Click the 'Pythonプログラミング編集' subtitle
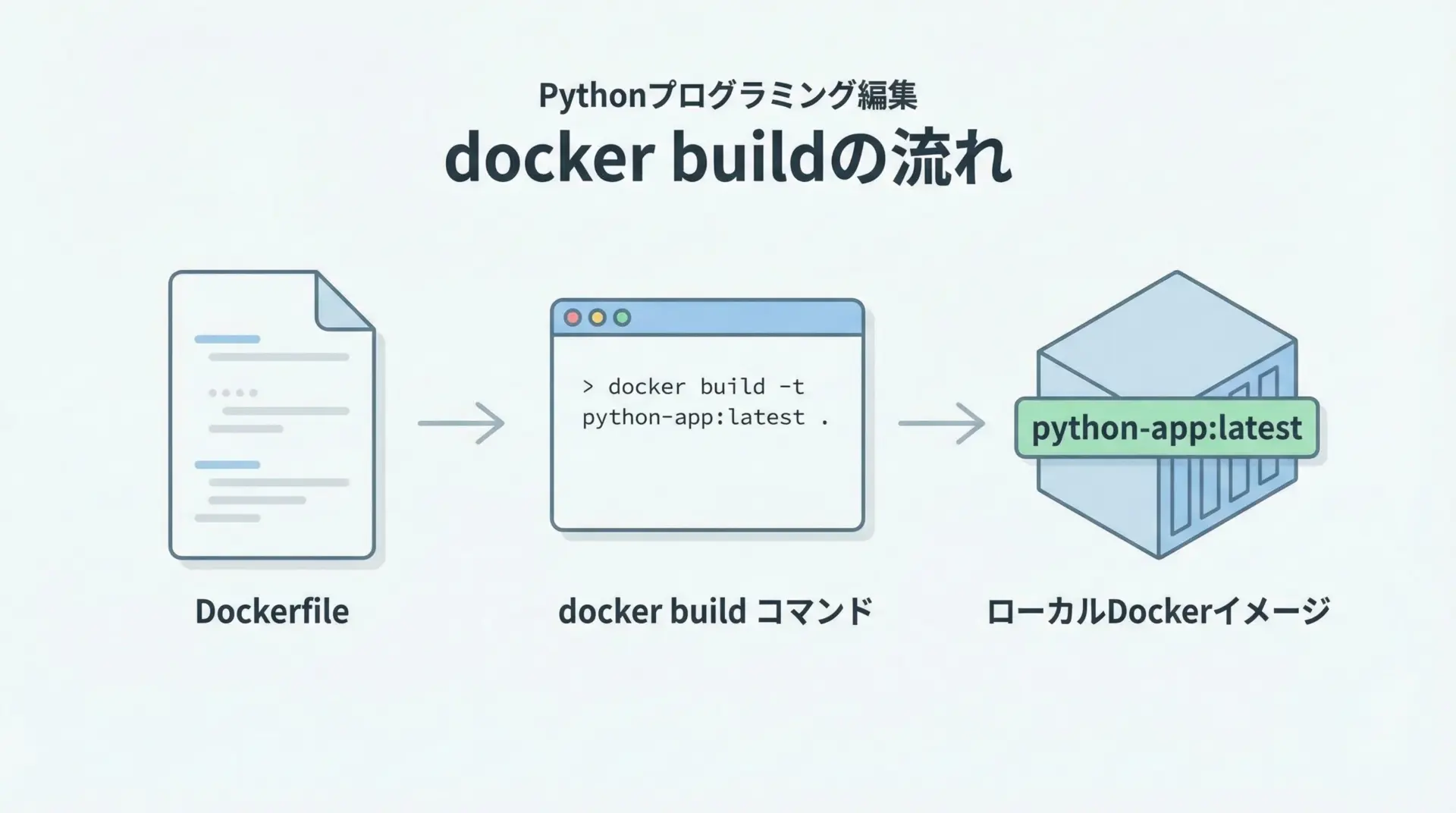The height and width of the screenshot is (813, 1456). [x=726, y=96]
